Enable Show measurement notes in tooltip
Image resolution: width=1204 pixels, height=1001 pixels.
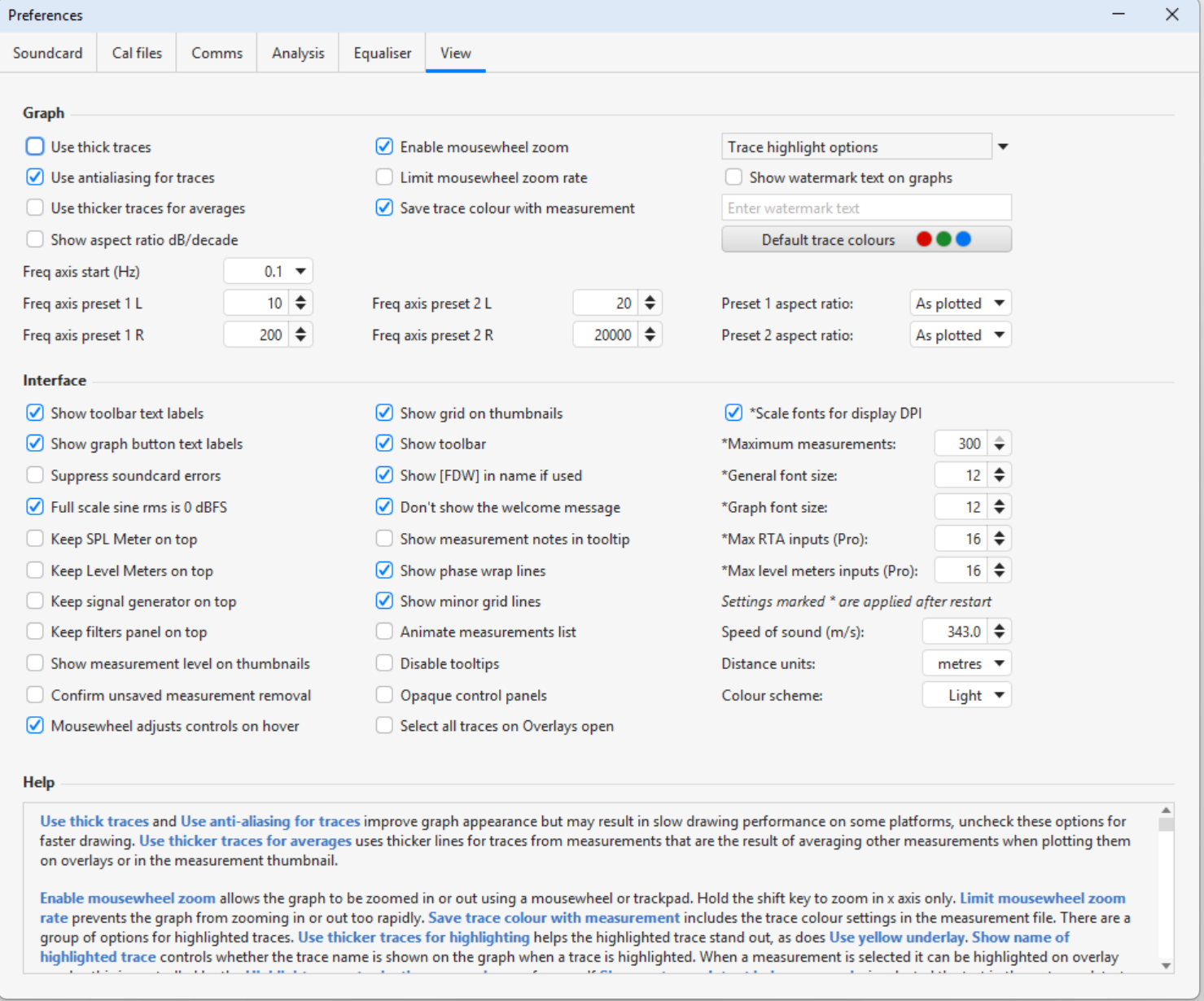pyautogui.click(x=384, y=539)
